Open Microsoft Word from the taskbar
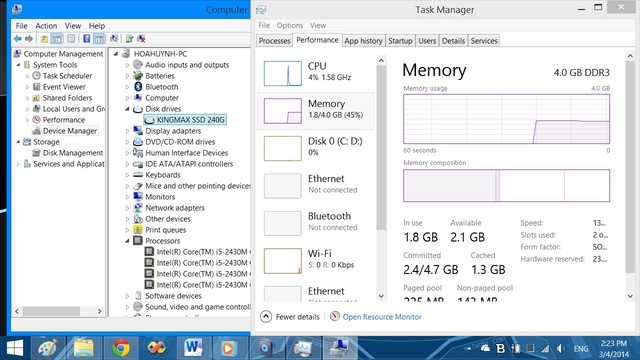 tap(193, 348)
